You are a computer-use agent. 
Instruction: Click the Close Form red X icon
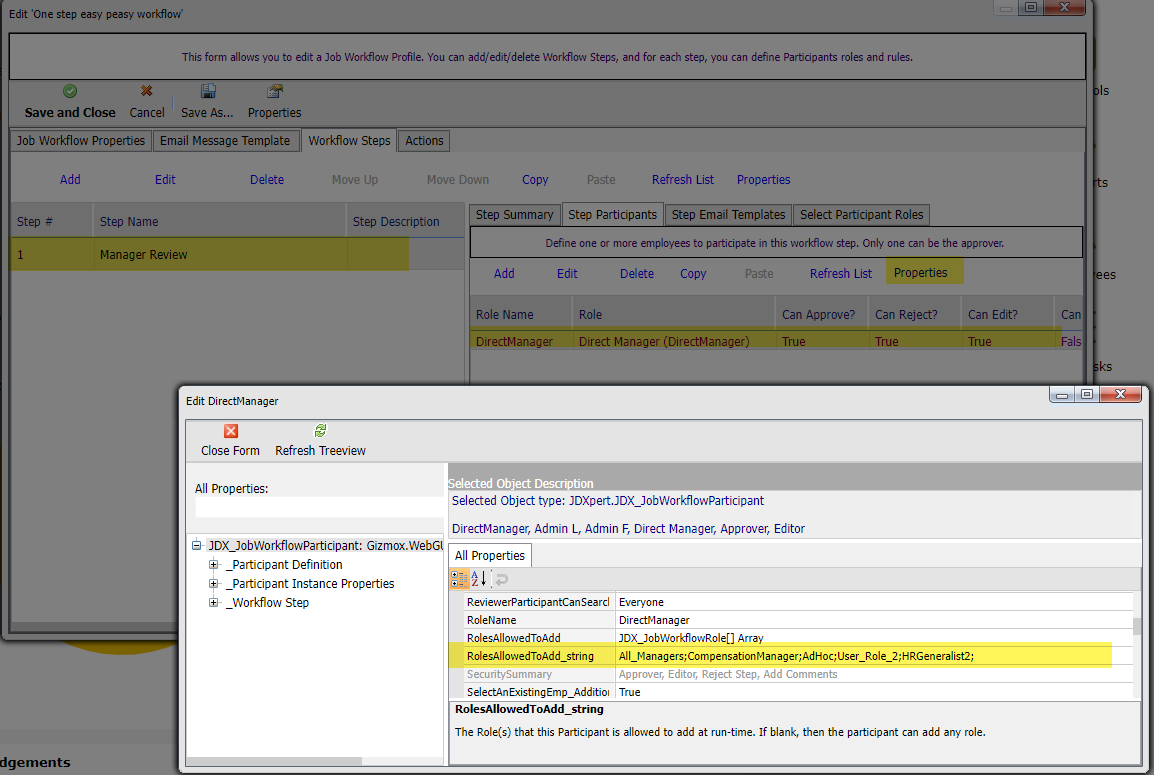pos(230,431)
